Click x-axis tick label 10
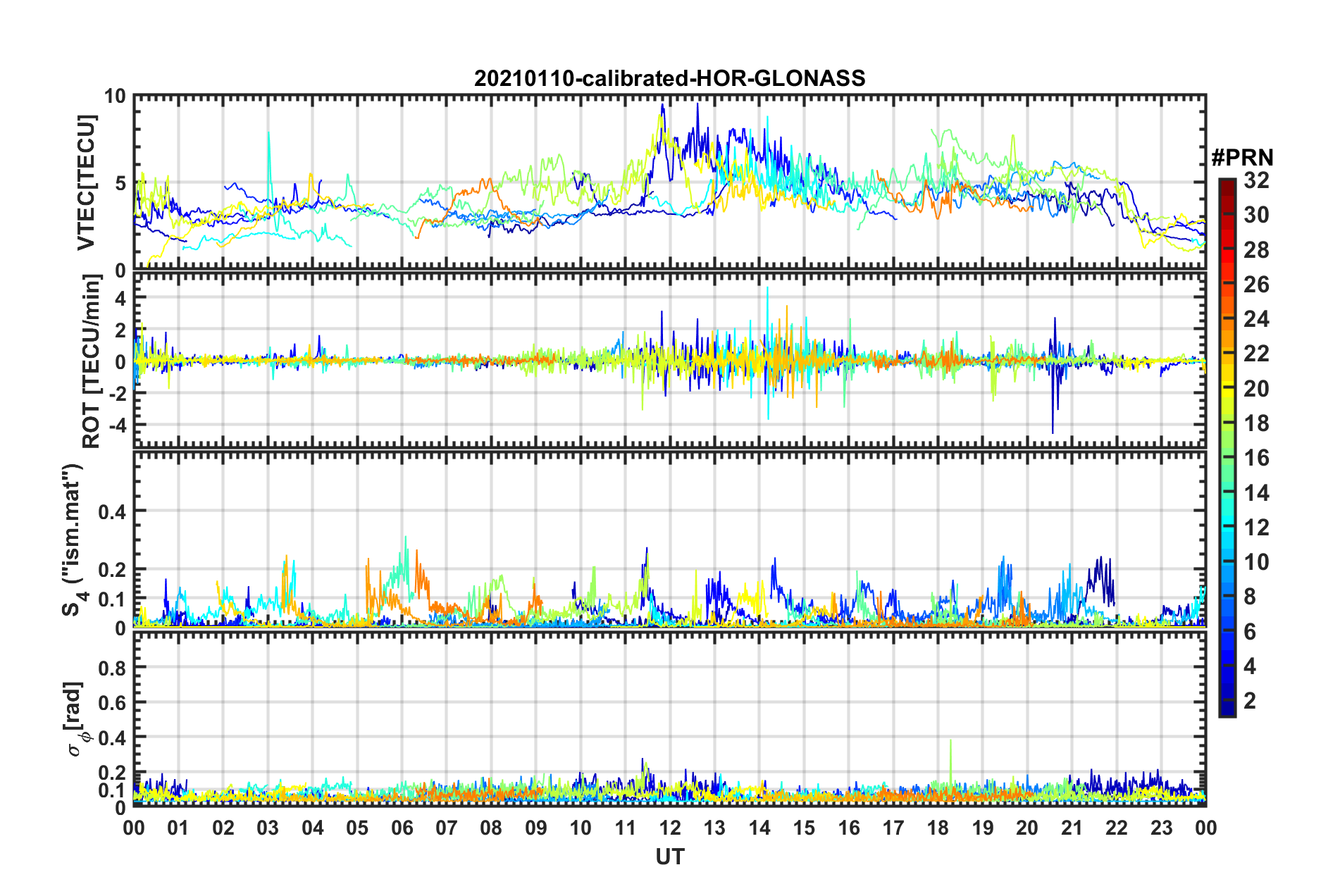 (x=581, y=828)
